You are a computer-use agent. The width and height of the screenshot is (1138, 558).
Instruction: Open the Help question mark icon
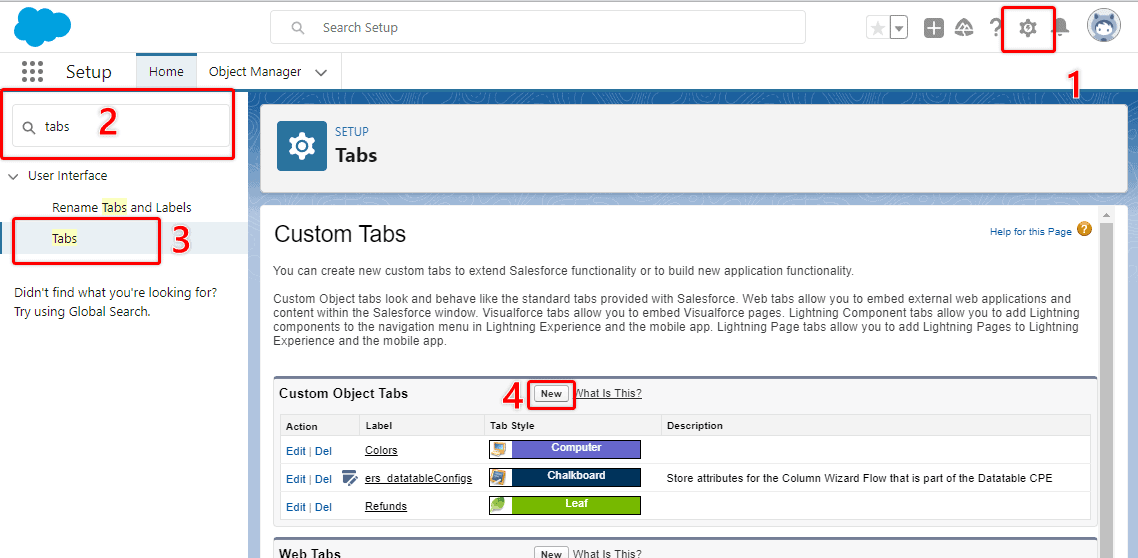tap(996, 28)
